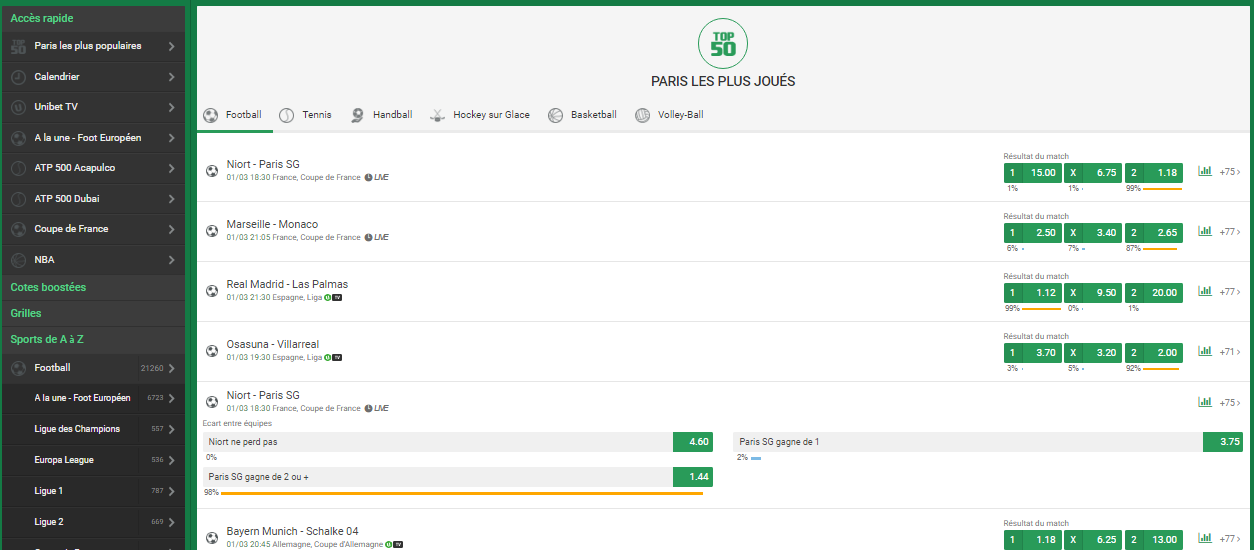
Task: Select Schalke 04 win odds 13.00
Action: tap(1153, 539)
